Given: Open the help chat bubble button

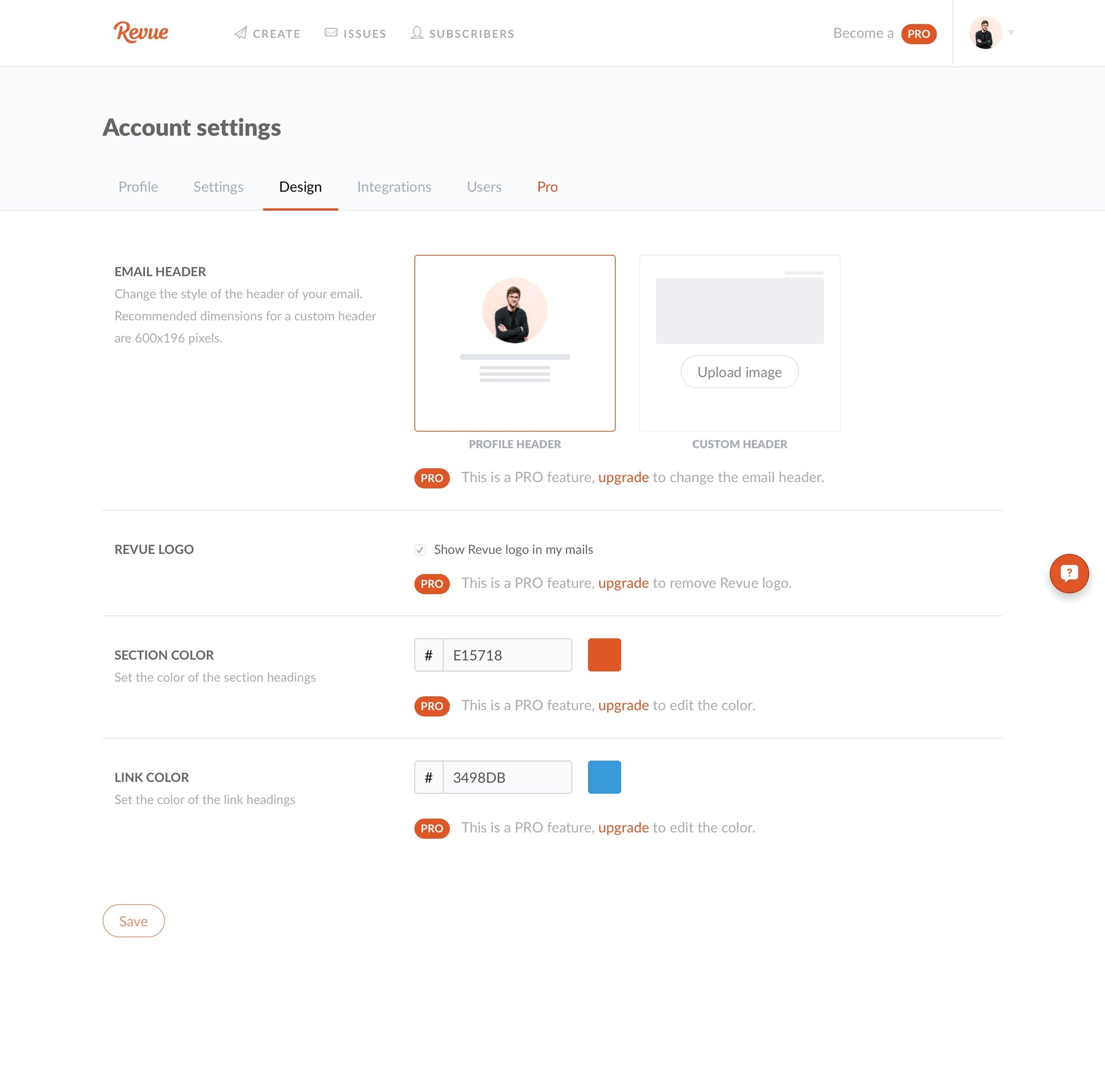Looking at the screenshot, I should tap(1068, 573).
